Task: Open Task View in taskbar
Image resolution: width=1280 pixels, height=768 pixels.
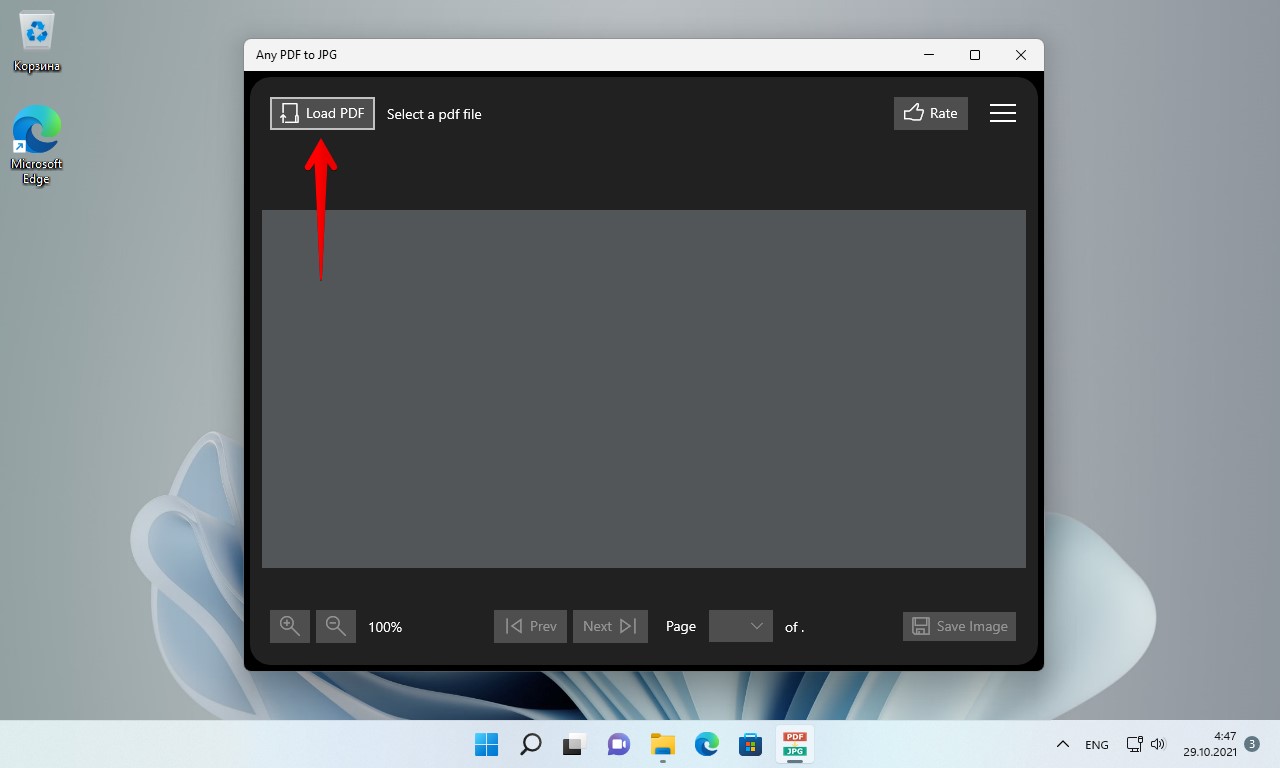Action: click(x=574, y=744)
